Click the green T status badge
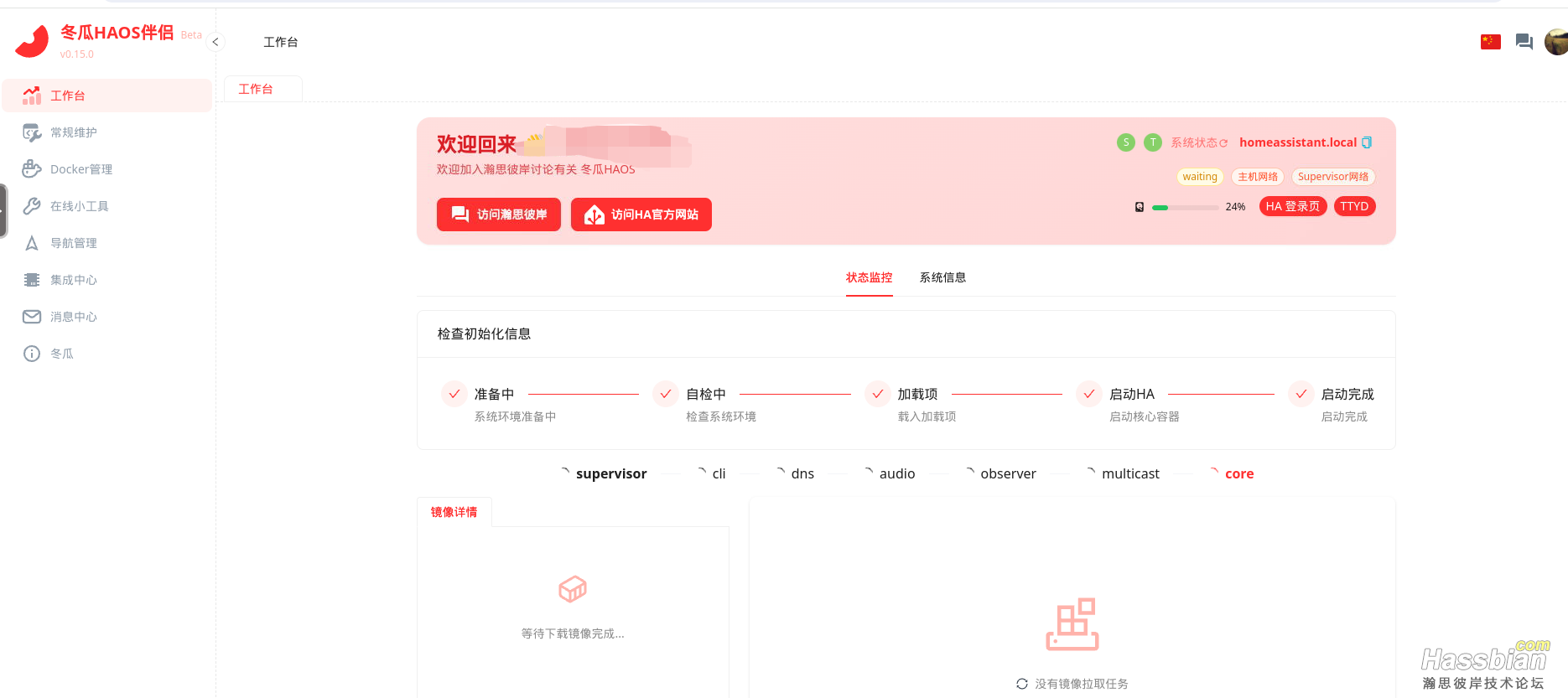 (1153, 142)
